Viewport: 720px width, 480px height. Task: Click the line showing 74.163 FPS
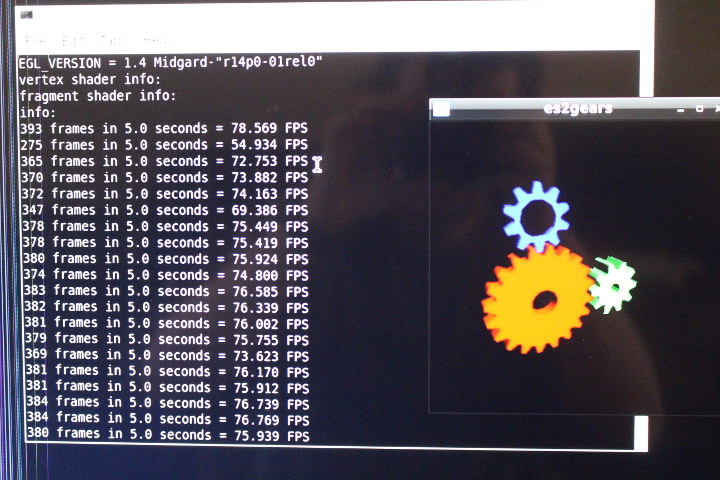(165, 194)
